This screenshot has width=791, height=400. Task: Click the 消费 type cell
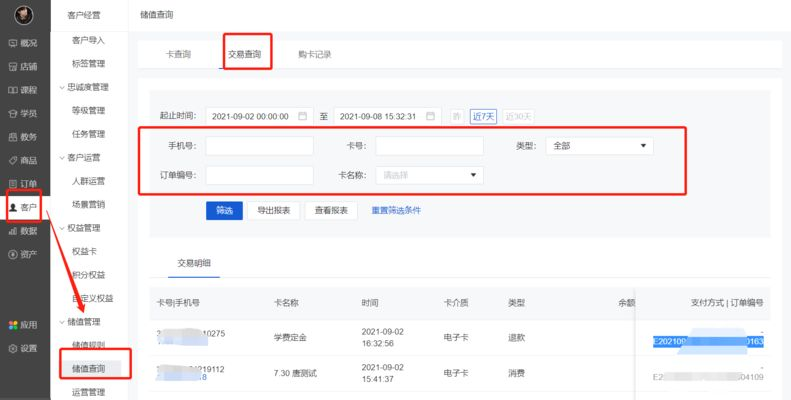click(517, 374)
